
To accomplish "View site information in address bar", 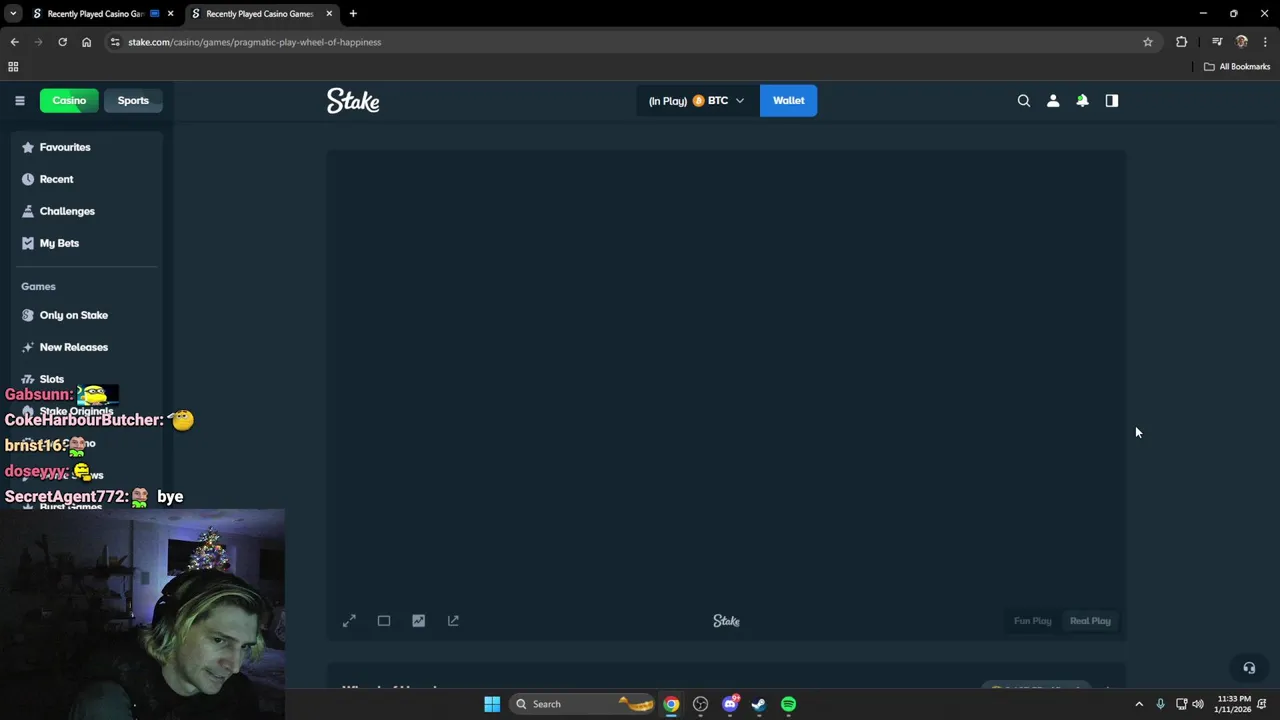I will click(x=115, y=42).
